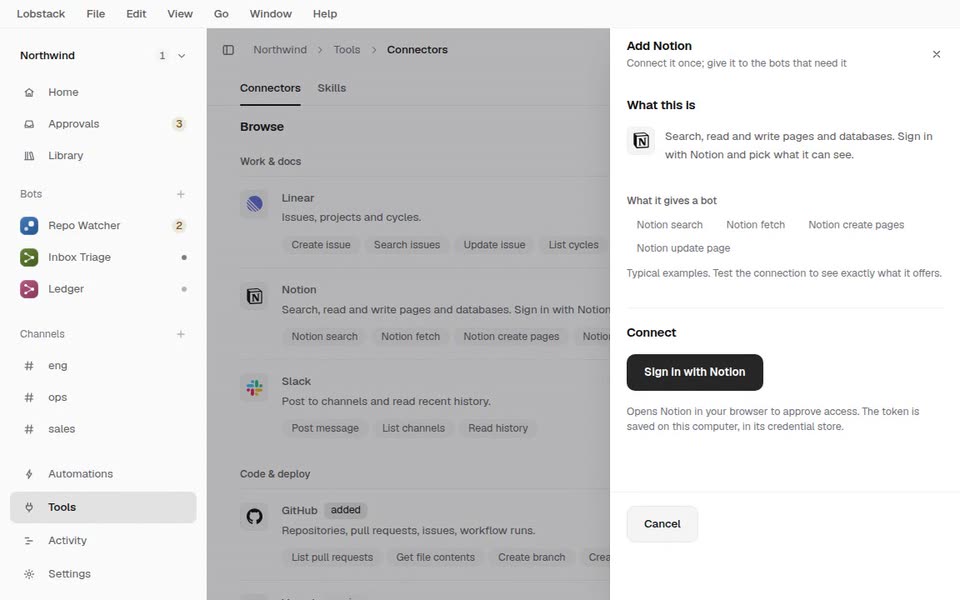The width and height of the screenshot is (960, 600).
Task: Open the Home sidebar item
Action: [x=103, y=92]
